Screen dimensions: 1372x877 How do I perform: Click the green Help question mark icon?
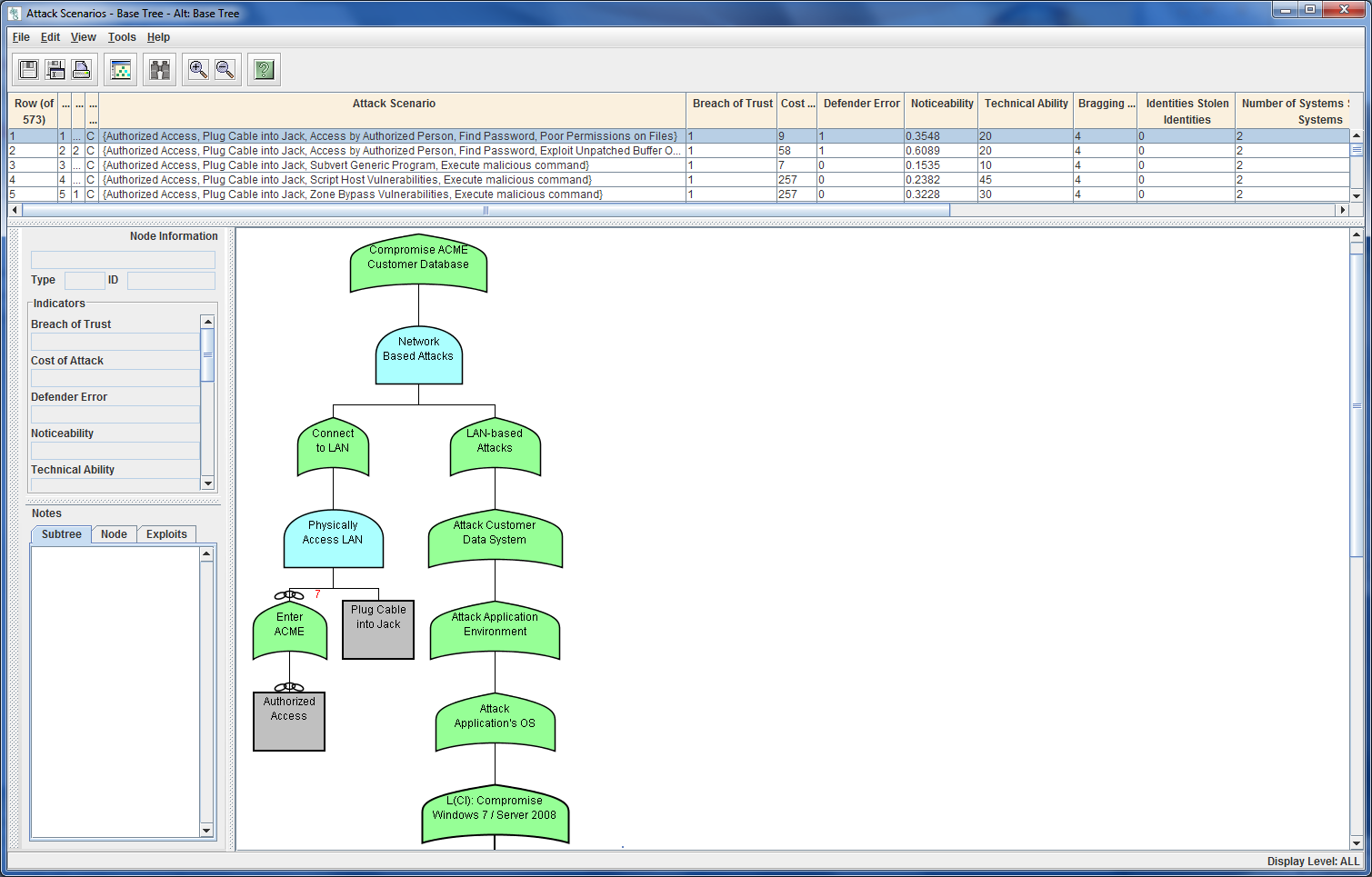[x=265, y=69]
